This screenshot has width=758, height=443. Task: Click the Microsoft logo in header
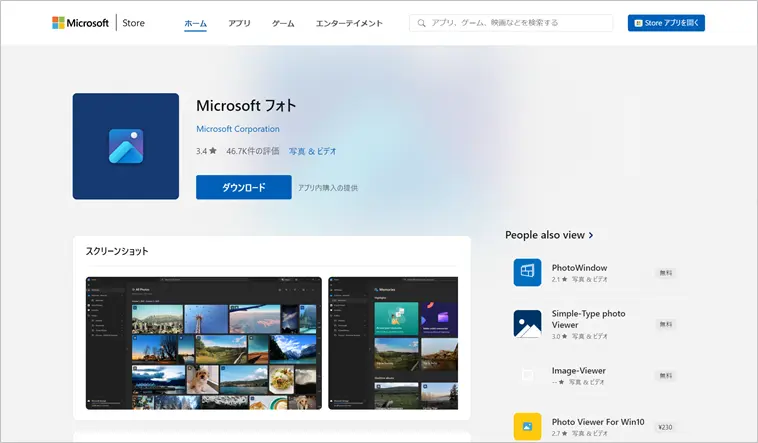[80, 23]
